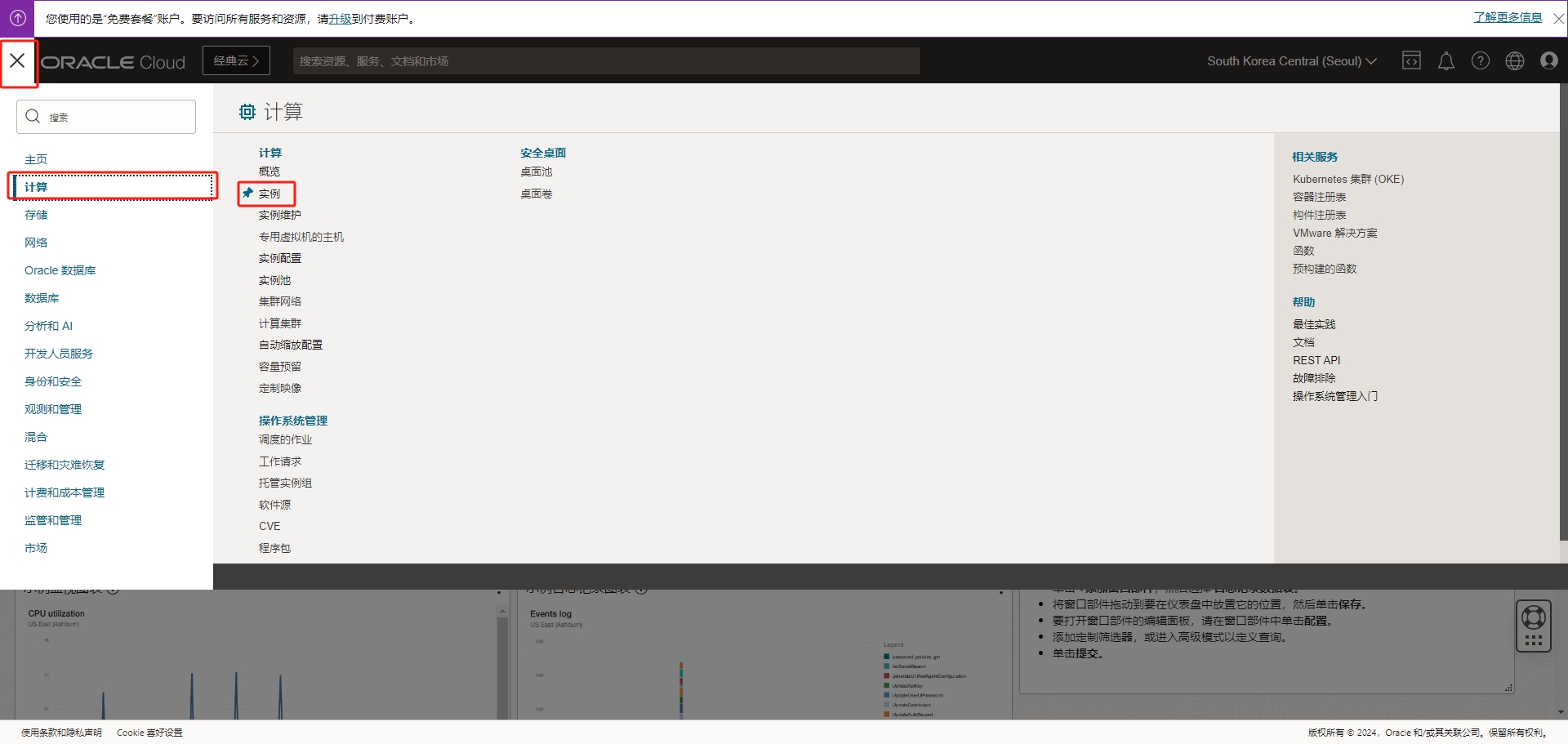Open 容器注册表 related service
The width and height of the screenshot is (1568, 744).
pyautogui.click(x=1320, y=197)
